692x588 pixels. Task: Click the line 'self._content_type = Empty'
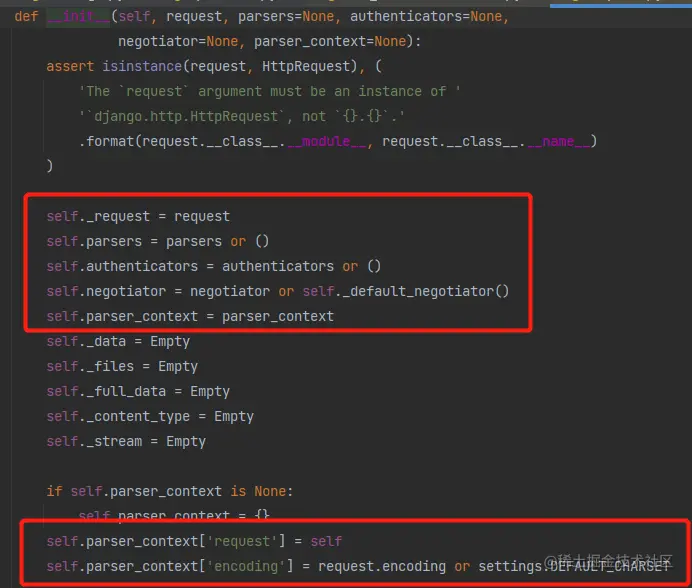click(x=150, y=417)
